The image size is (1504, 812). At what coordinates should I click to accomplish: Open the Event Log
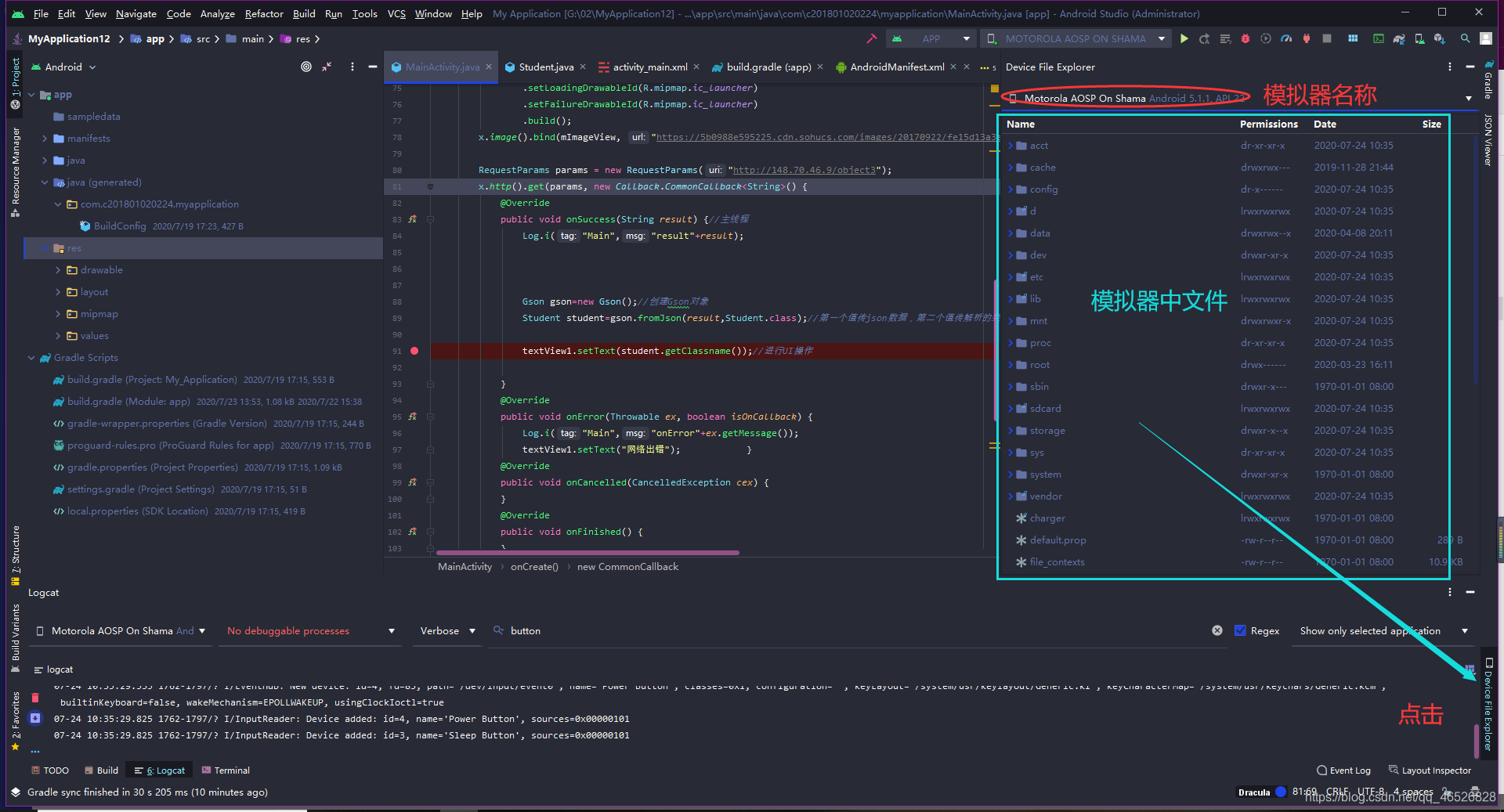(x=1343, y=770)
